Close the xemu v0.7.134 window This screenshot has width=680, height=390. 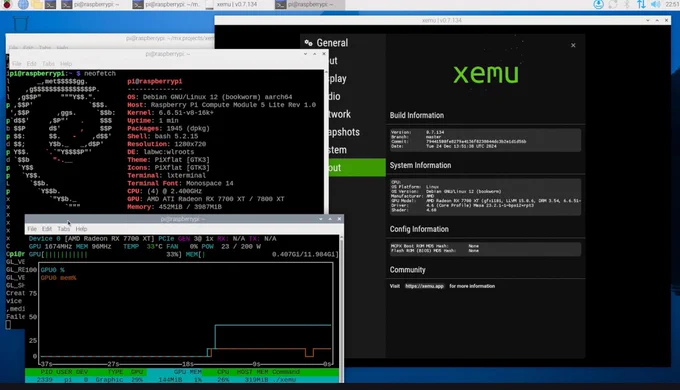tap(667, 20)
